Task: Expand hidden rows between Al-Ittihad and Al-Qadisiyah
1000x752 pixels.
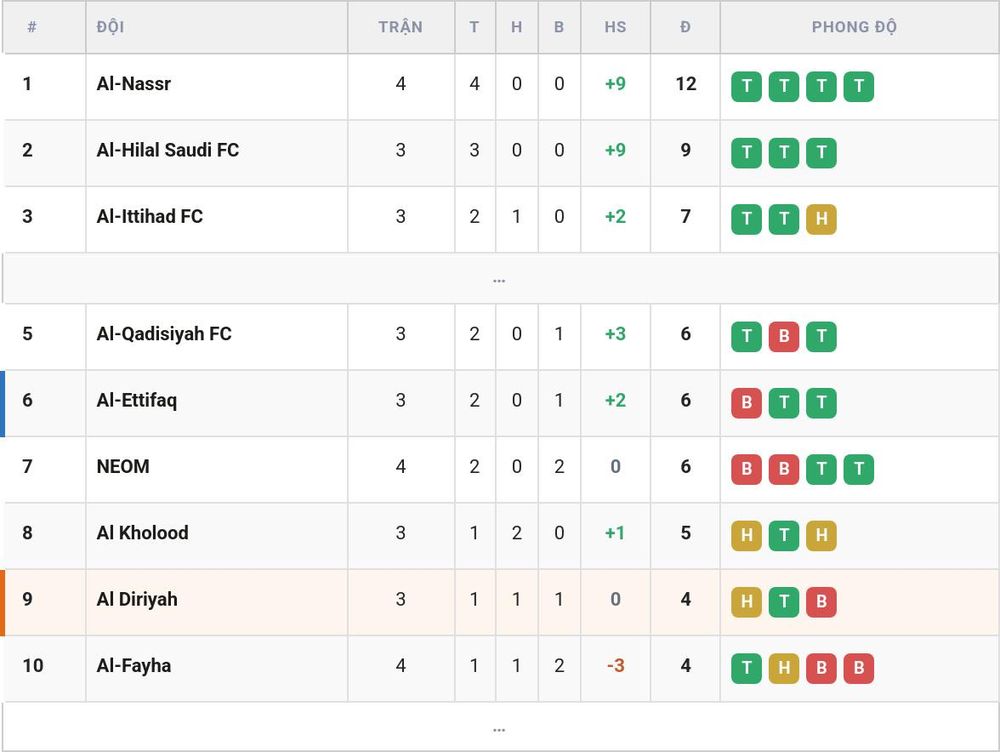Action: pos(499,279)
